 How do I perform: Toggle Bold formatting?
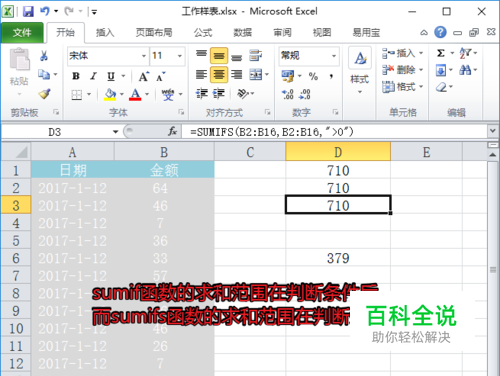tap(76, 76)
